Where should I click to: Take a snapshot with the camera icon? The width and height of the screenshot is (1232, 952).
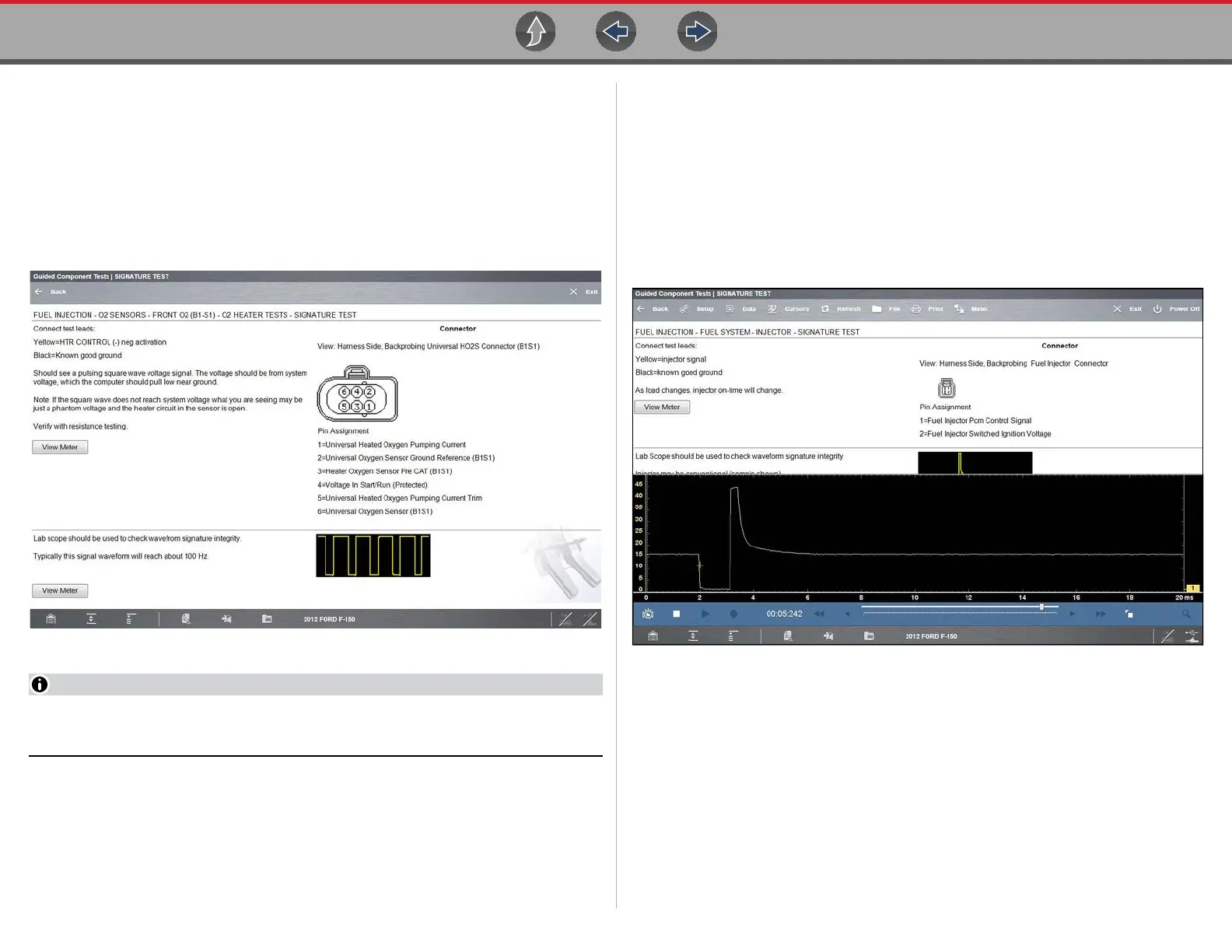tap(648, 614)
